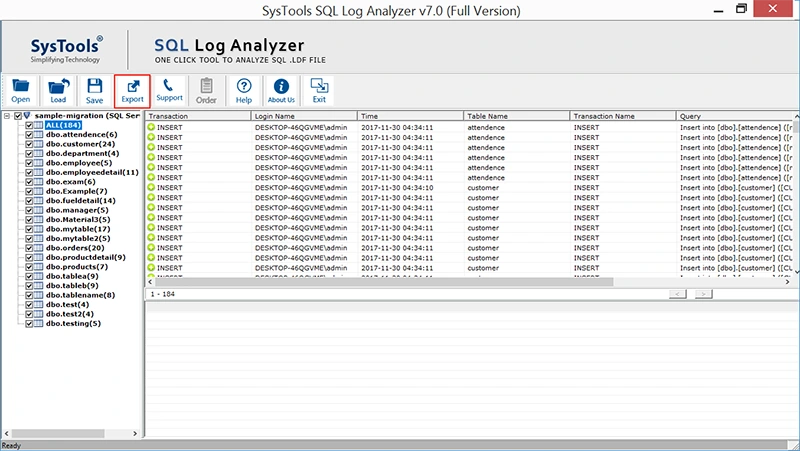Screen dimensions: 800x451
Task: Click table icon next to dbo.tablename(8)
Action: (x=38, y=295)
